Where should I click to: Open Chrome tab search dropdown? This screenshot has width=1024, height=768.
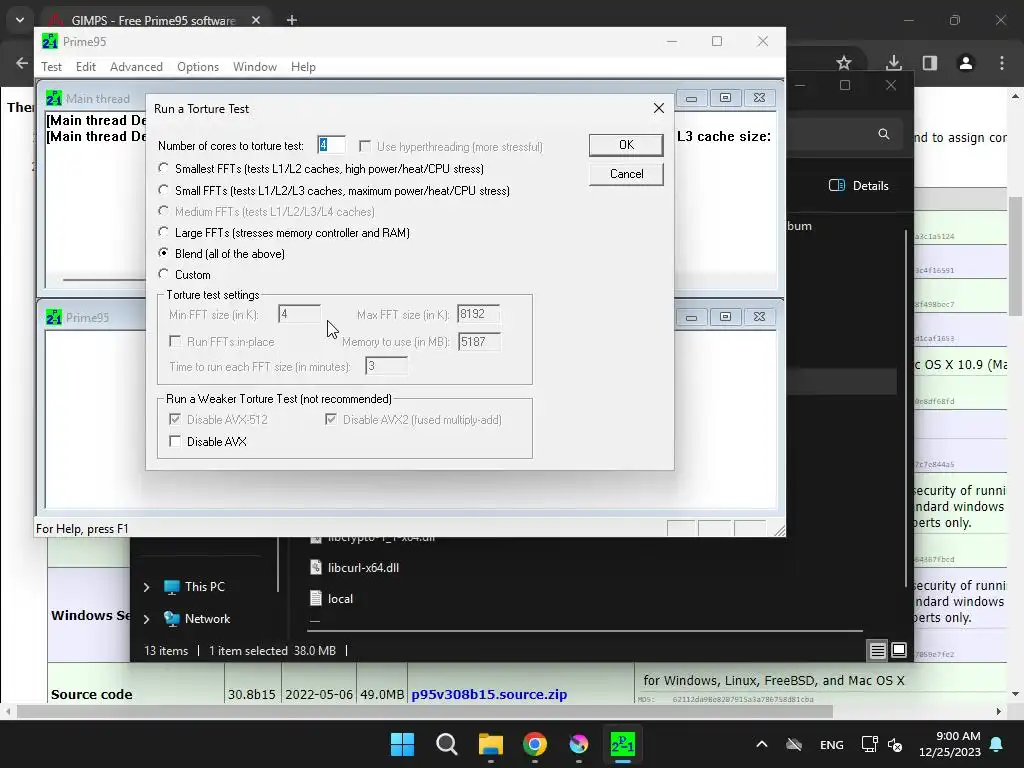click(x=20, y=20)
